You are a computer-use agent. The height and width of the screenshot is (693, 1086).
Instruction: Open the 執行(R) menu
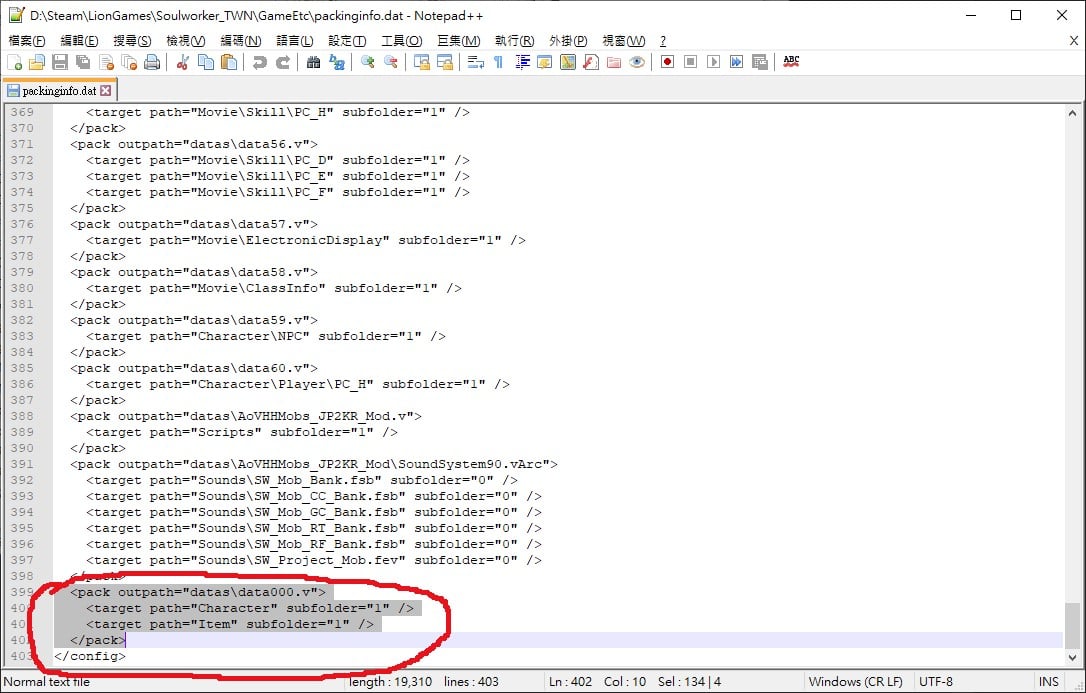515,41
